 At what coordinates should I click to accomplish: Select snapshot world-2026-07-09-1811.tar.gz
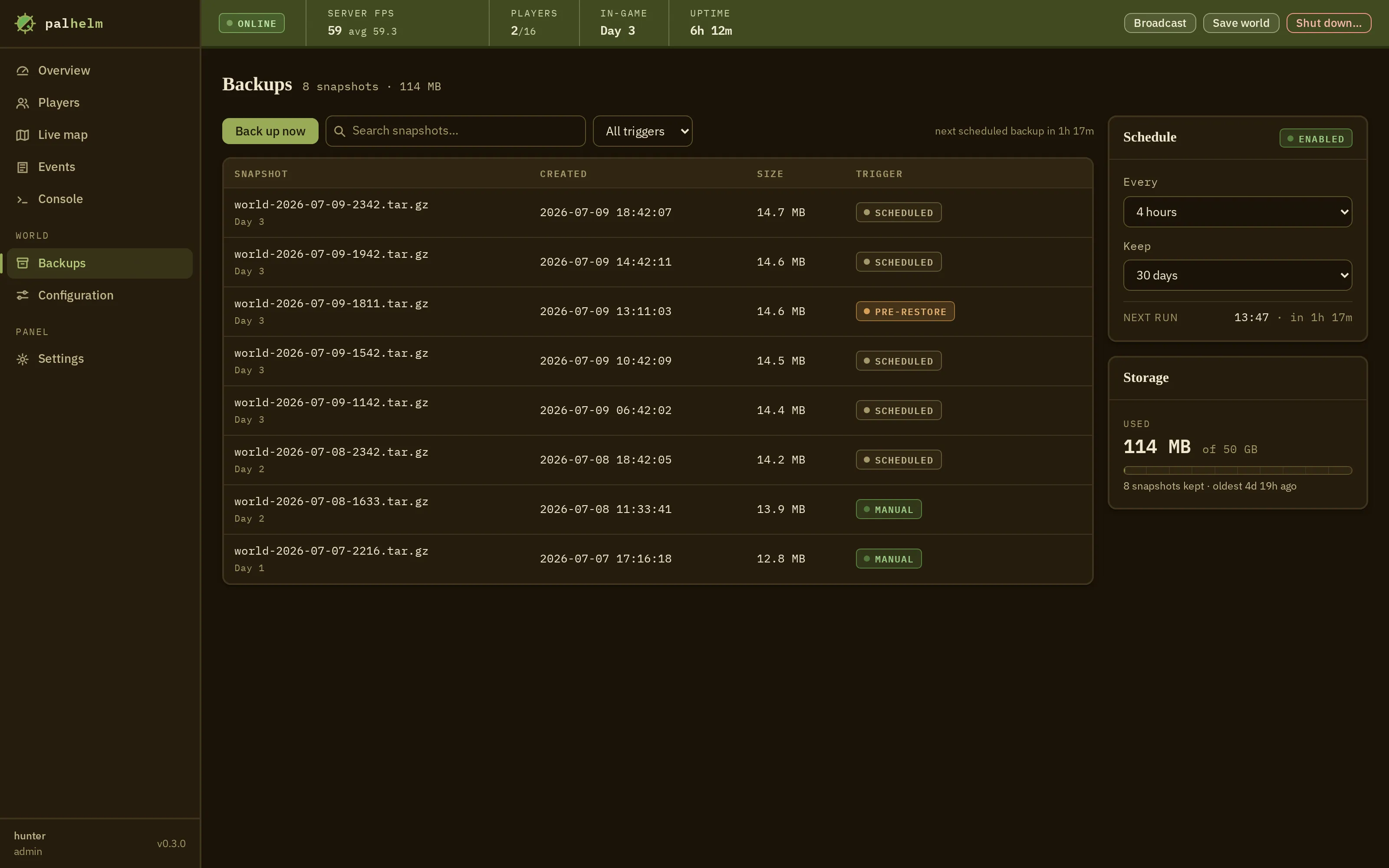pyautogui.click(x=658, y=312)
